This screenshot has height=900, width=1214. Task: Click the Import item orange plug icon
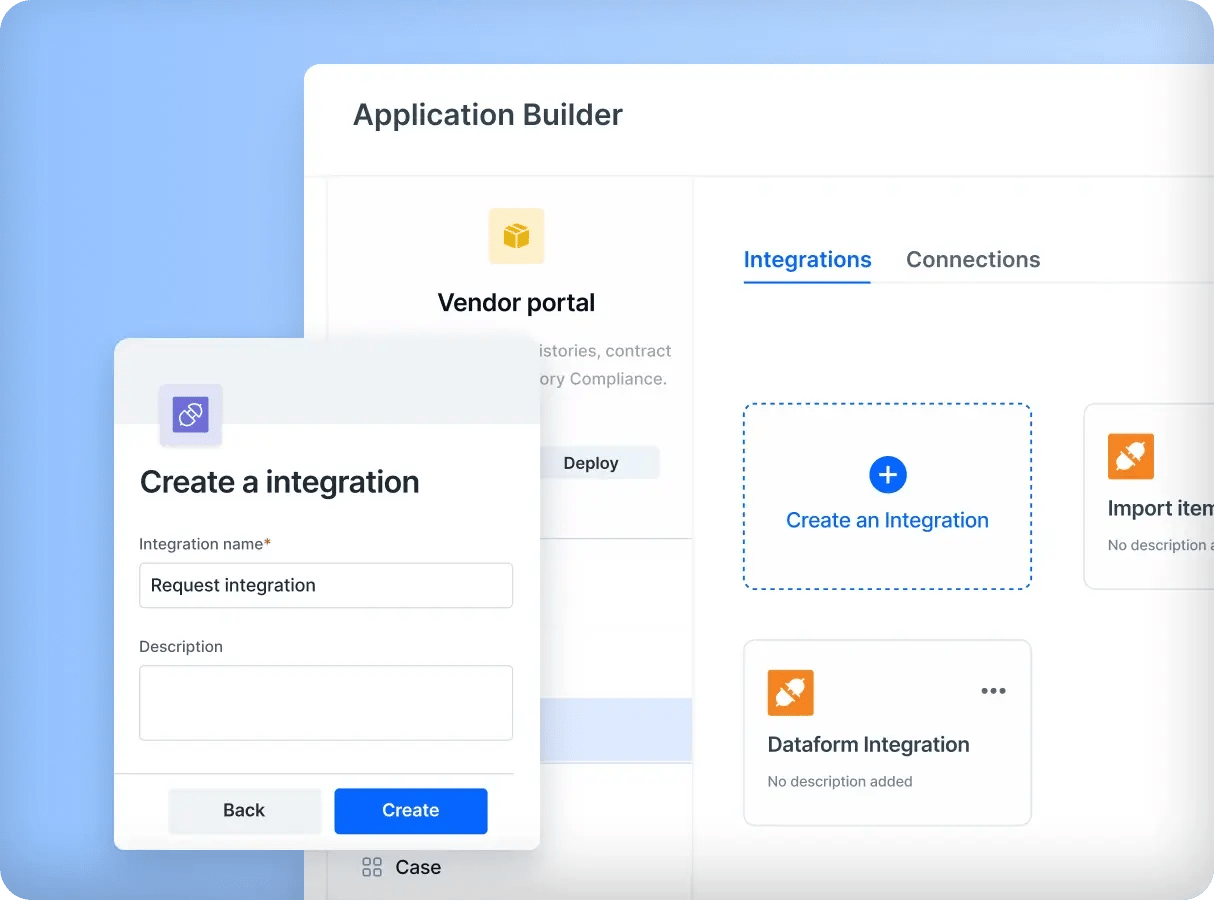[1130, 456]
